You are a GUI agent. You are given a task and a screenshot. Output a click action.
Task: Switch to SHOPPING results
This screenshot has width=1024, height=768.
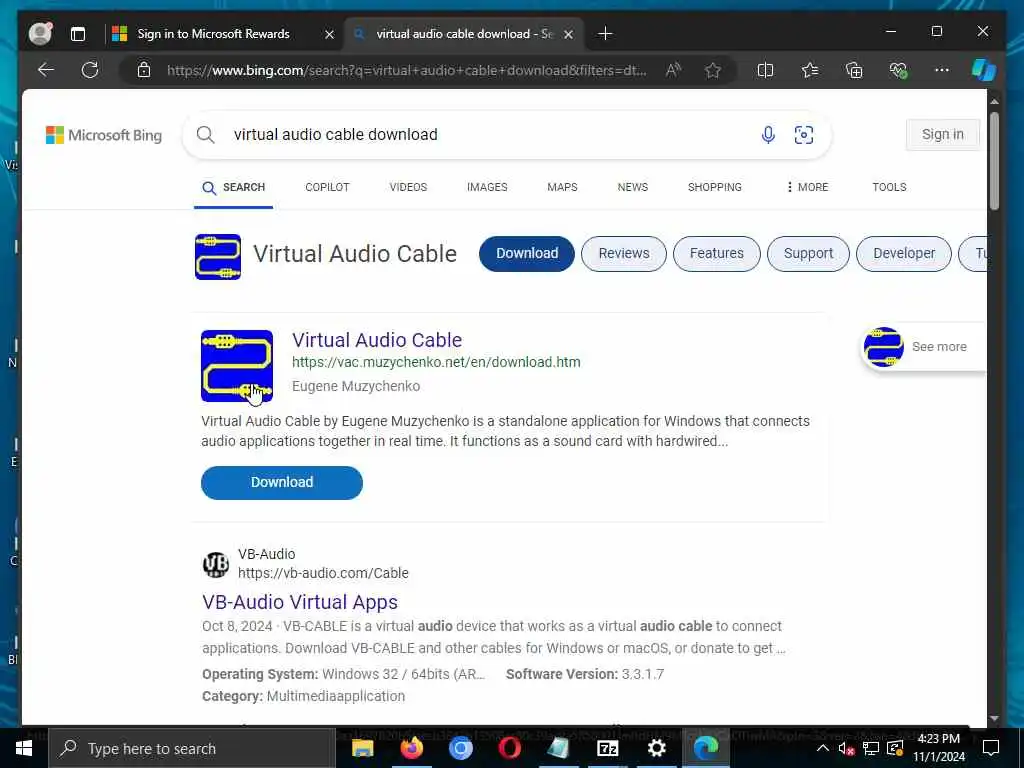(x=714, y=187)
